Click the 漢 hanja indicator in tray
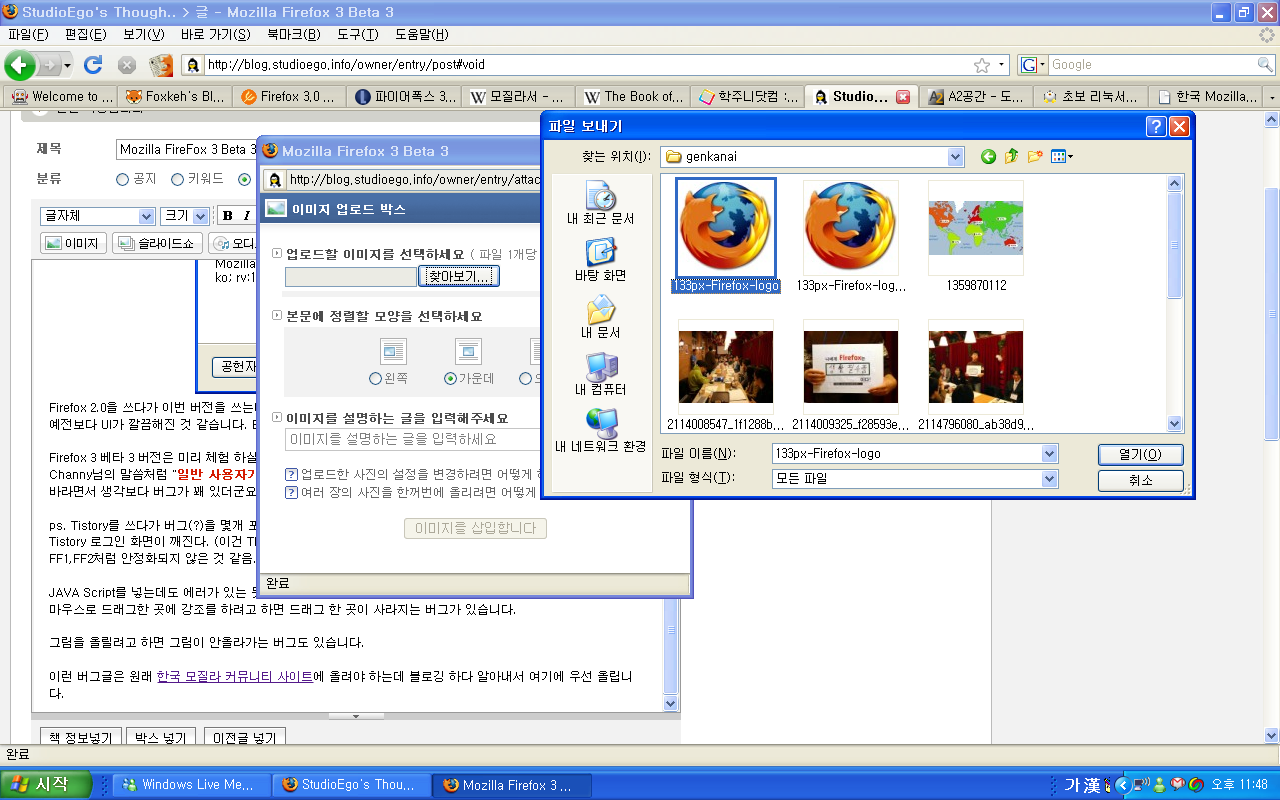This screenshot has height=800, width=1280. (x=1094, y=785)
